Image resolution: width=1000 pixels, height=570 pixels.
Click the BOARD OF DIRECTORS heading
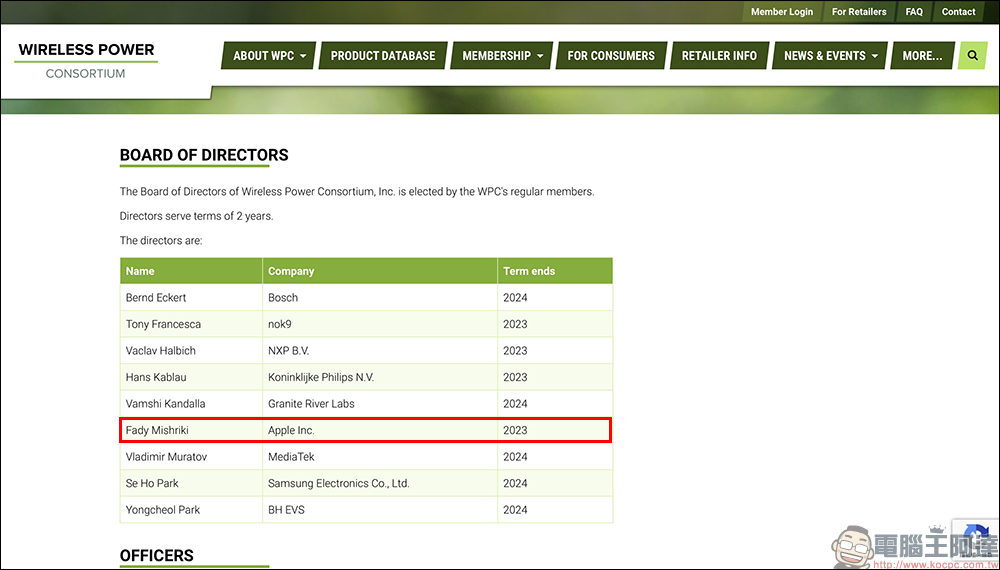click(204, 155)
